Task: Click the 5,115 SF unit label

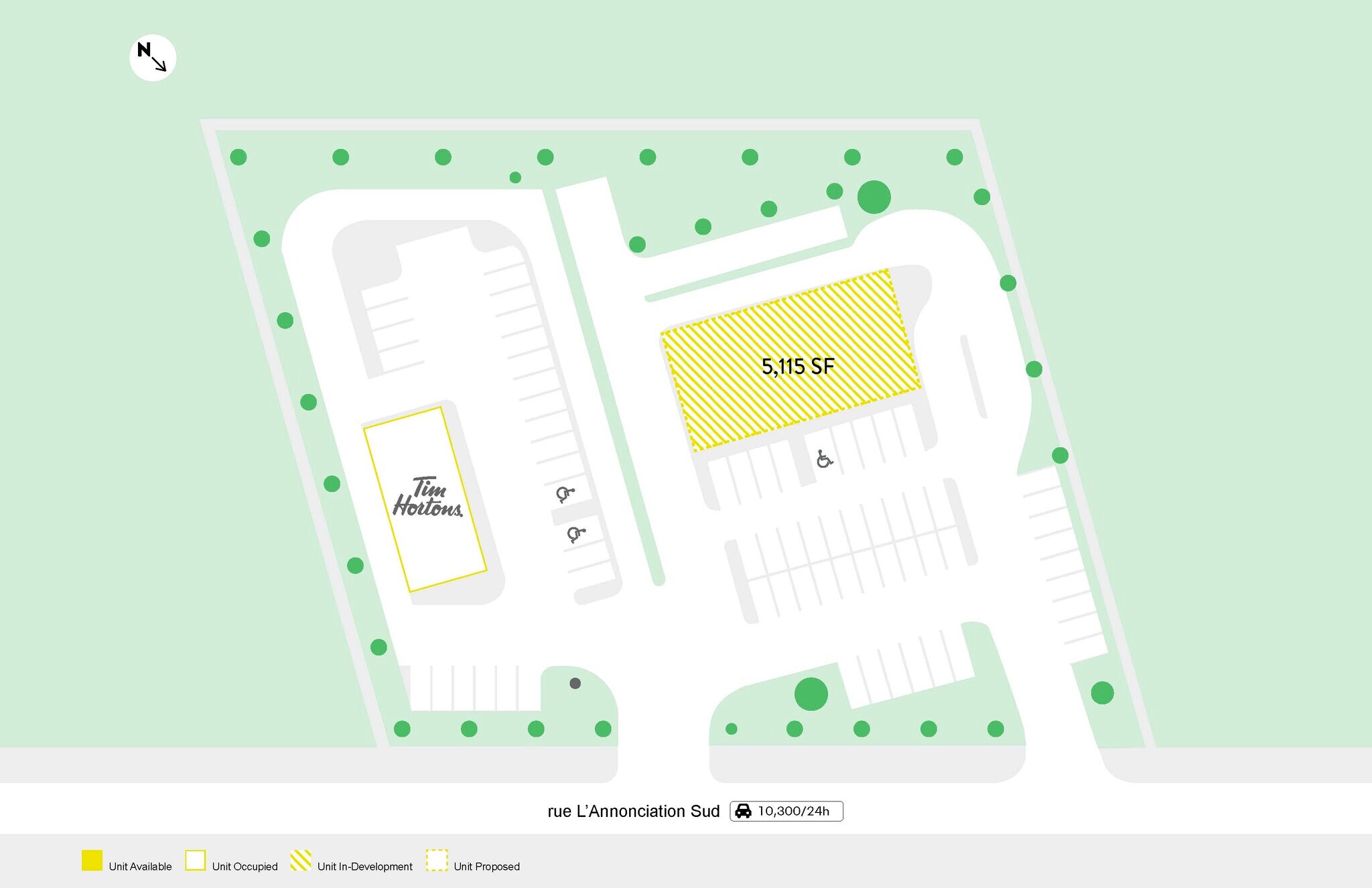Action: [x=797, y=367]
